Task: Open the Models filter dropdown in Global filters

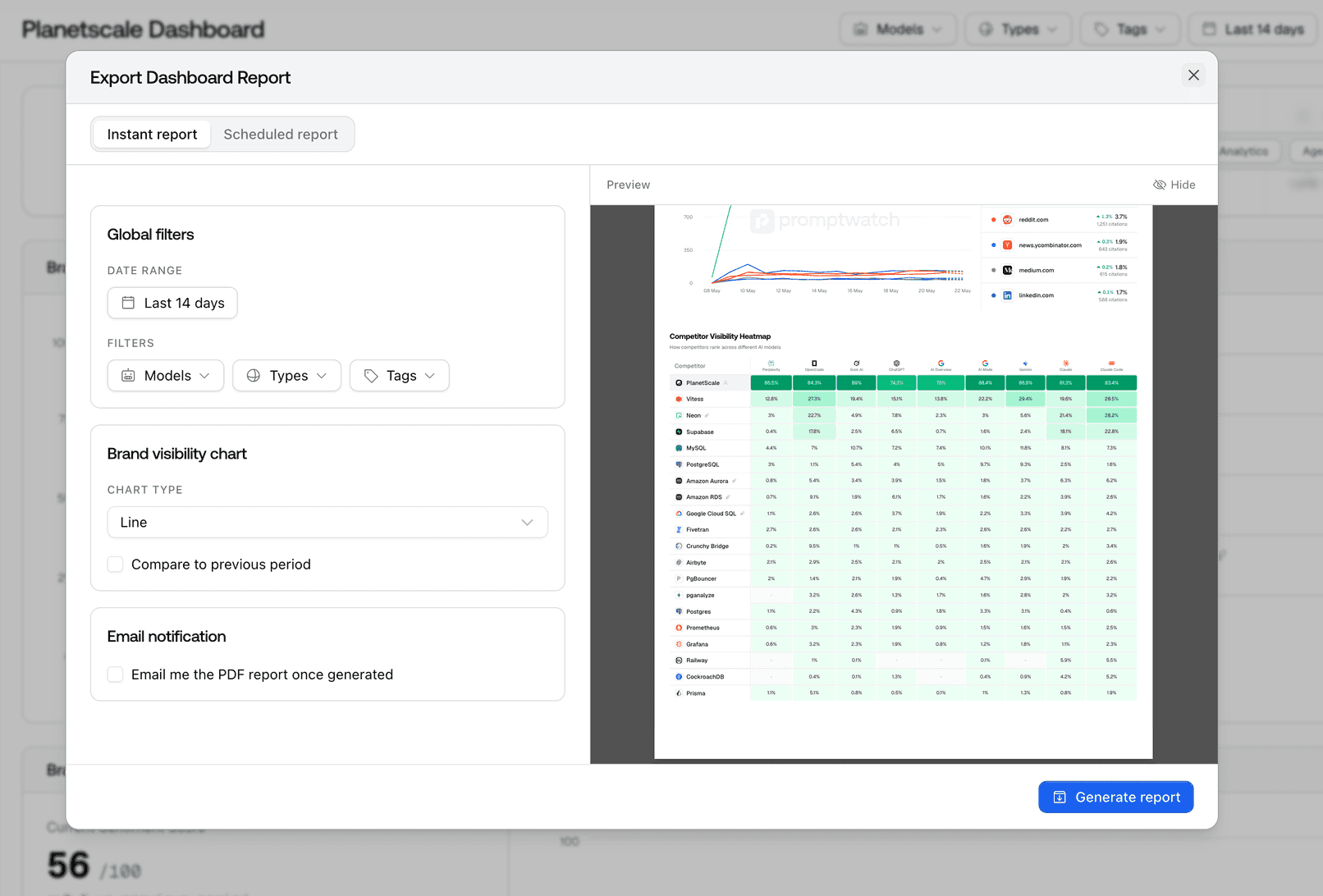Action: pos(166,376)
